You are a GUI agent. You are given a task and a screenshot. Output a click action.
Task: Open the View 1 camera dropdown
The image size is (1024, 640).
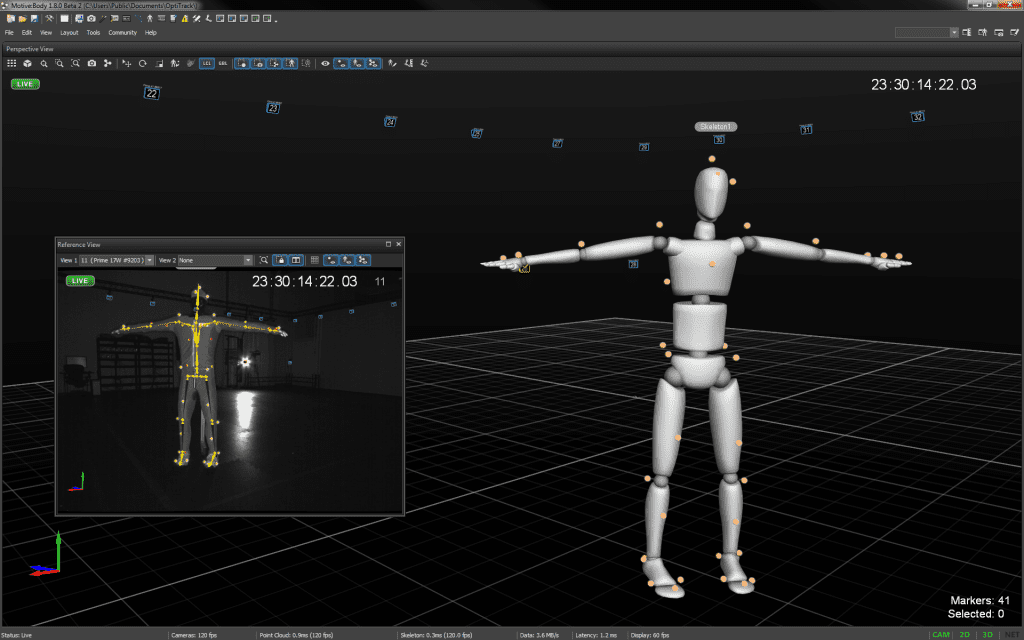click(x=115, y=260)
